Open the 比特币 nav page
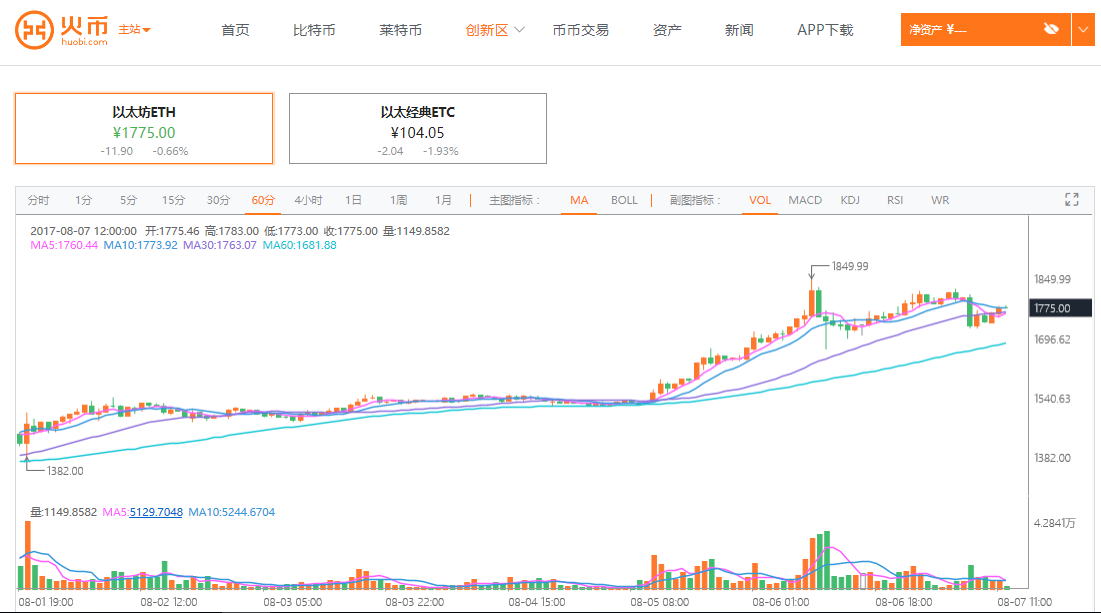1101x613 pixels. (314, 30)
